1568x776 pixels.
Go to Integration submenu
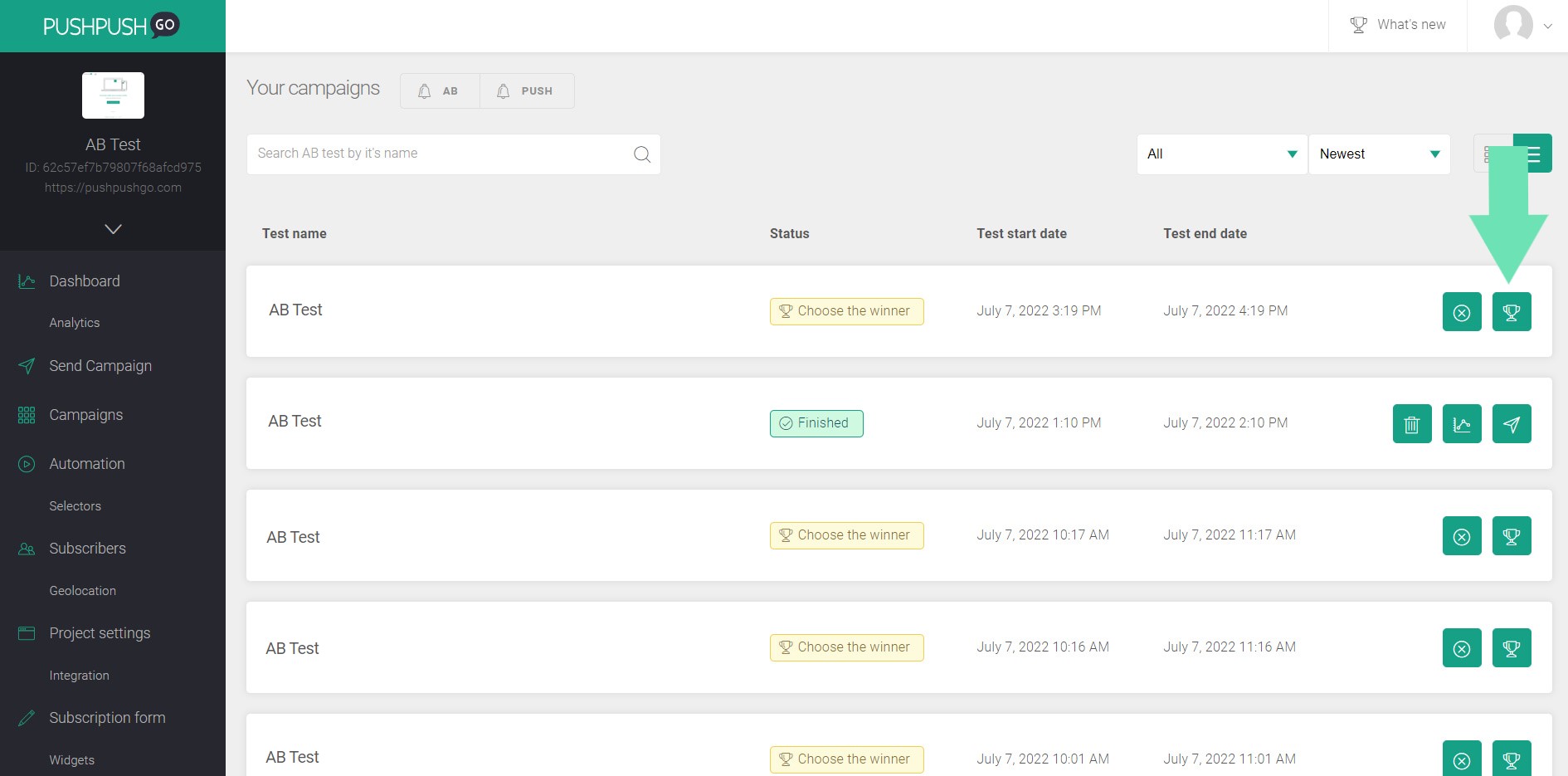point(80,676)
